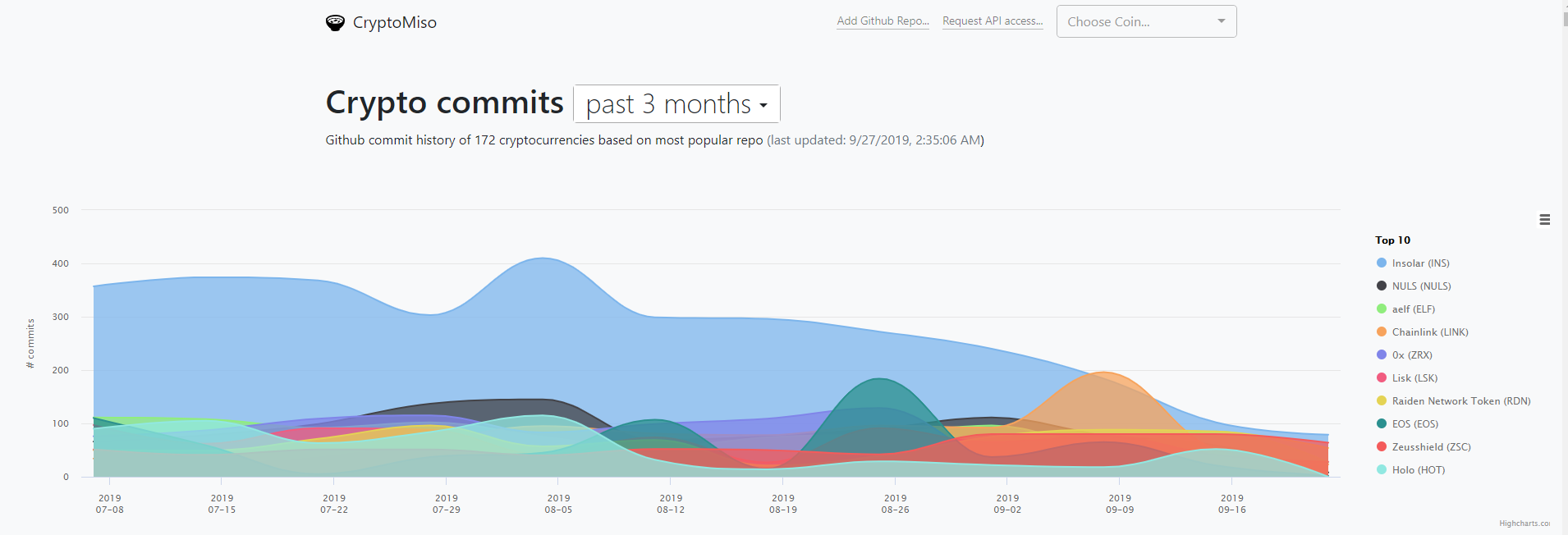Open the CryptoMiso home title link
The height and width of the screenshot is (535, 1568).
(x=395, y=22)
